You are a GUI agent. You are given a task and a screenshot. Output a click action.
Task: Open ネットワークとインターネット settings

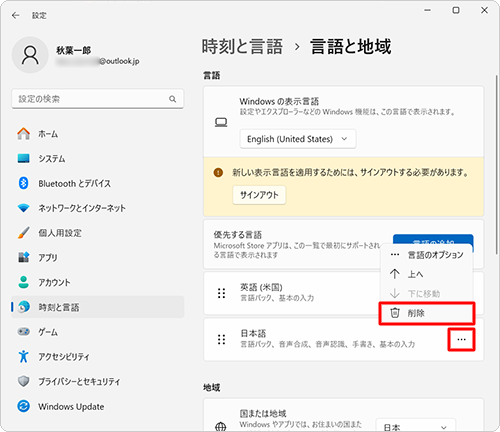tap(97, 208)
